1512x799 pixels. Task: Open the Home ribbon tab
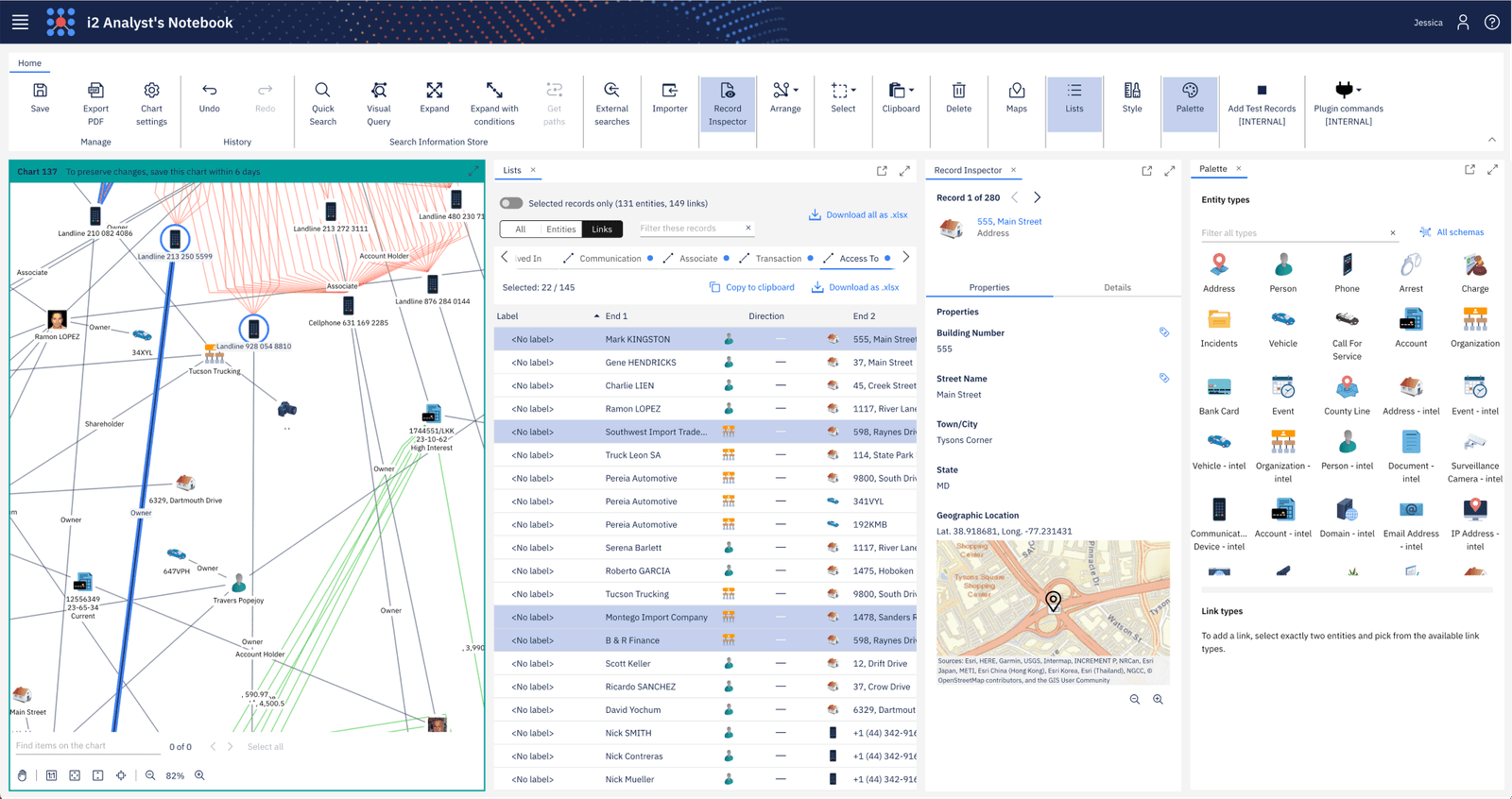[x=29, y=63]
